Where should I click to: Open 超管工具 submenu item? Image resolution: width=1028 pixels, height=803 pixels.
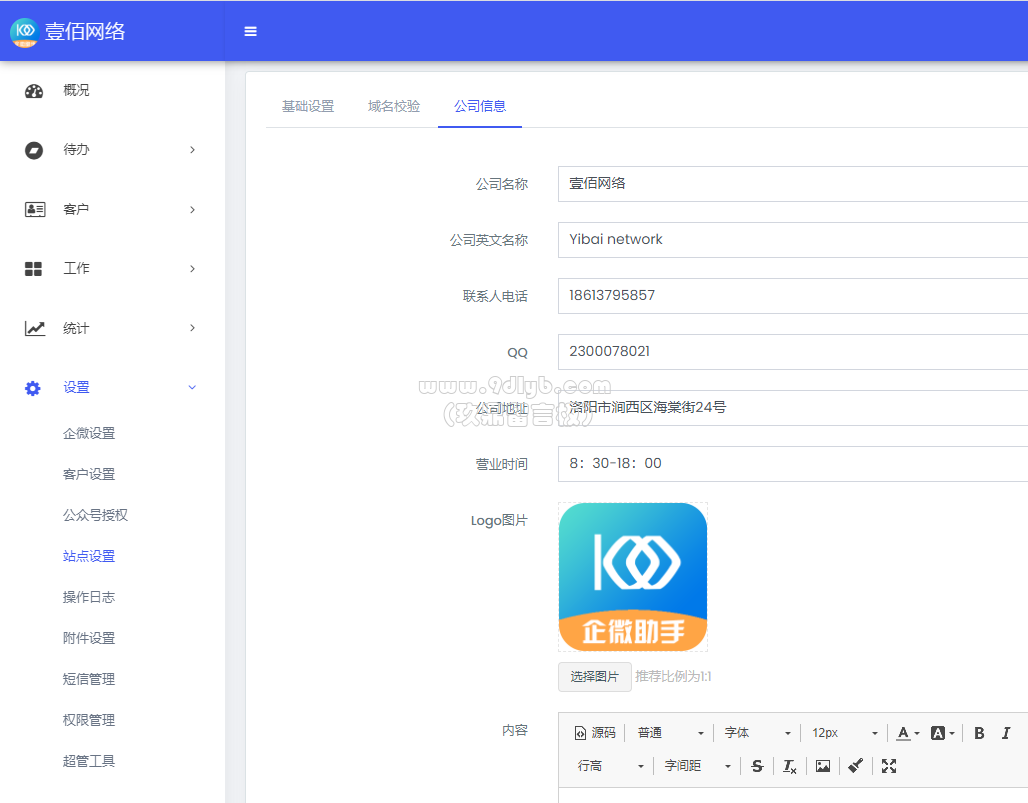[89, 761]
